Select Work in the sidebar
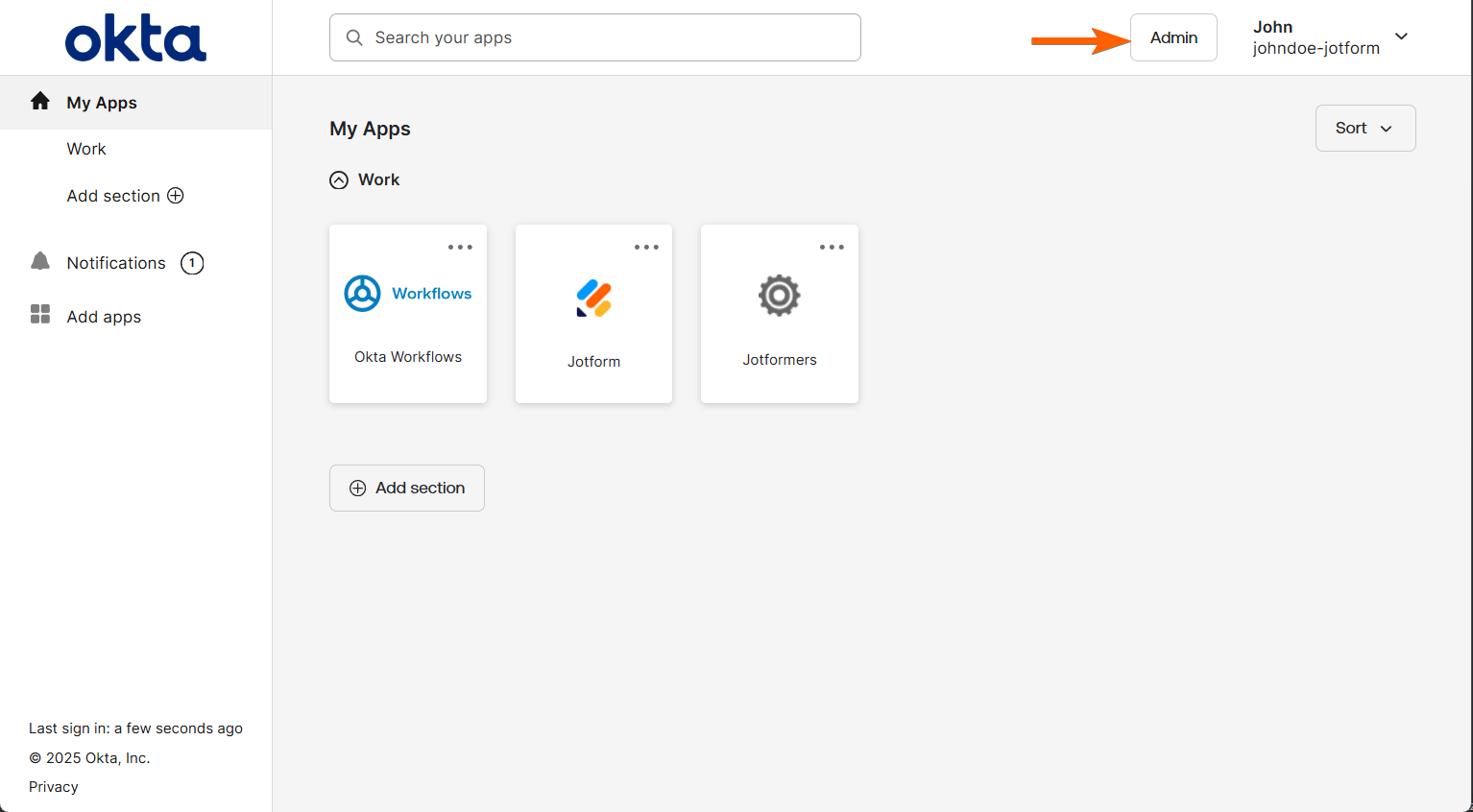The width and height of the screenshot is (1473, 812). (86, 149)
